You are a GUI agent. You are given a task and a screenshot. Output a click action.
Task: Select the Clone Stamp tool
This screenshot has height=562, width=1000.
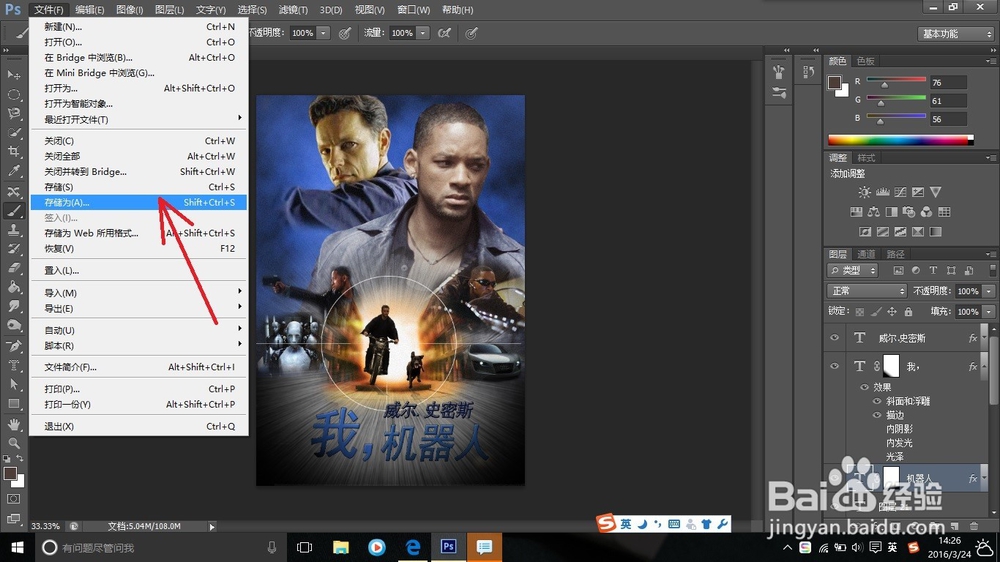point(13,230)
